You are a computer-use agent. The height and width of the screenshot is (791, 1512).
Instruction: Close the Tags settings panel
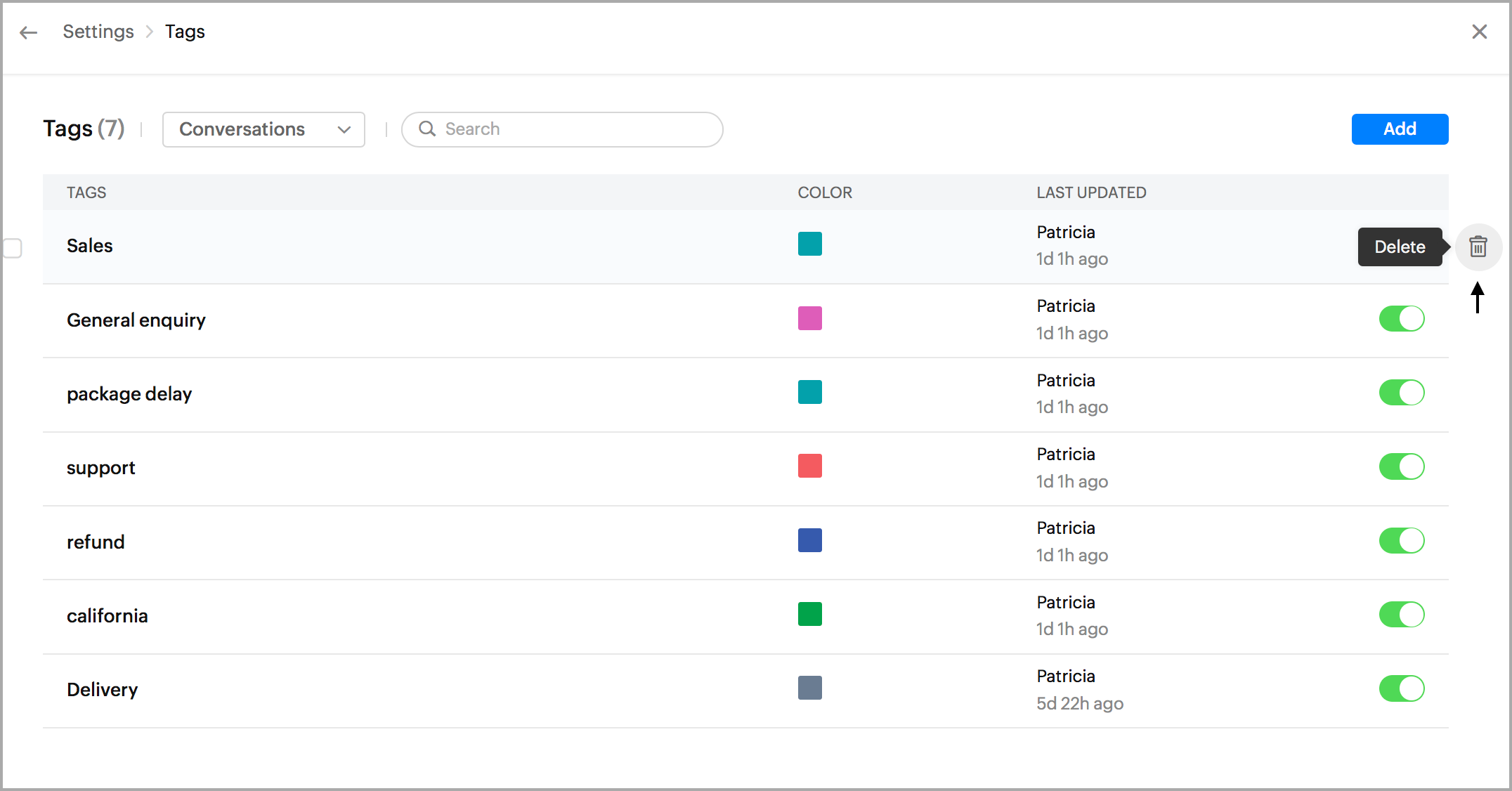click(1479, 32)
